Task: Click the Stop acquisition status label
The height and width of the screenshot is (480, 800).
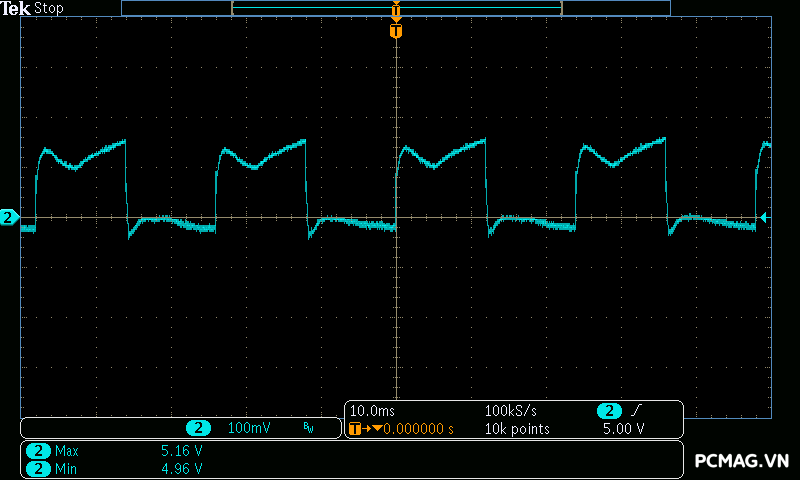Action: pyautogui.click(x=49, y=8)
